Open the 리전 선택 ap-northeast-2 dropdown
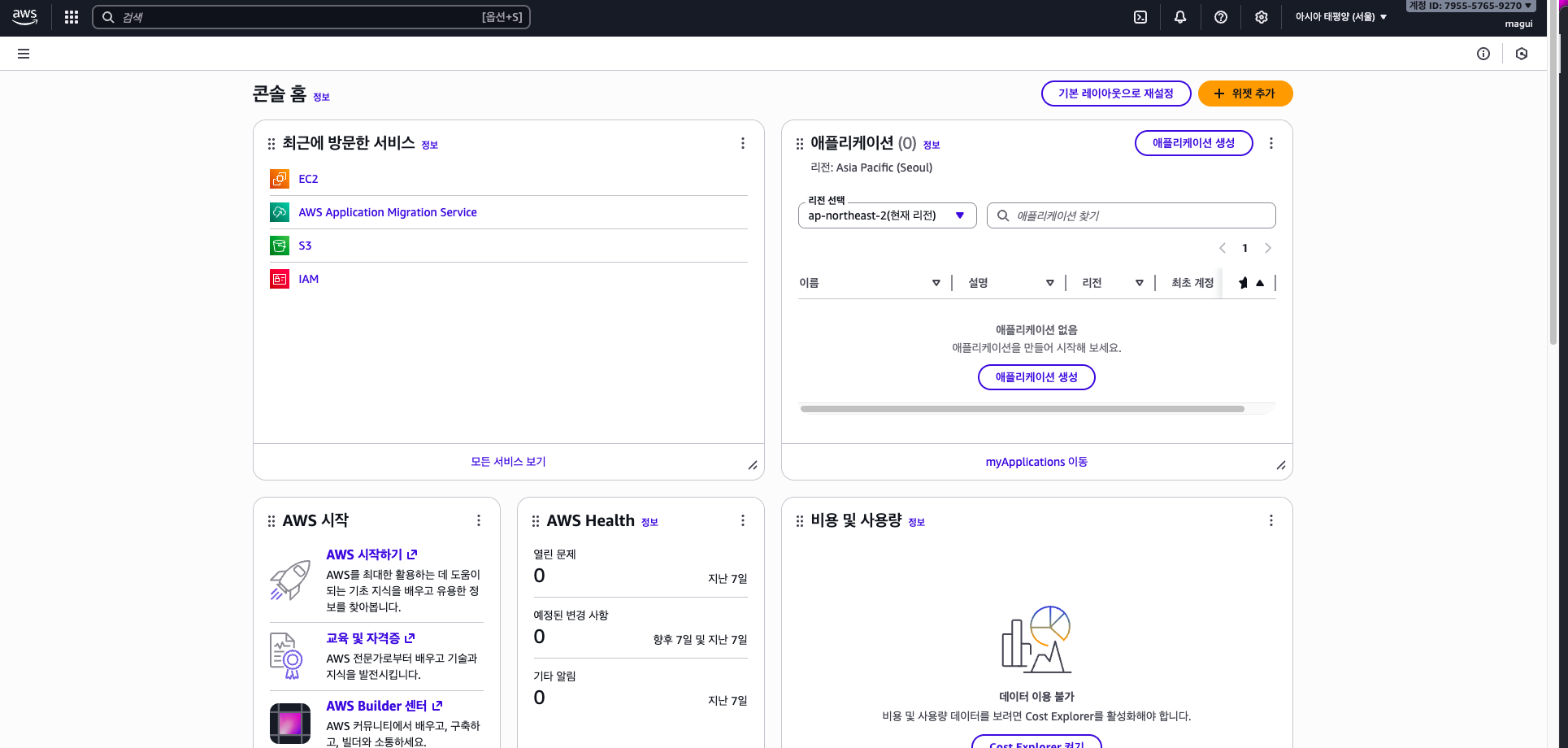Image resolution: width=1568 pixels, height=748 pixels. point(887,215)
